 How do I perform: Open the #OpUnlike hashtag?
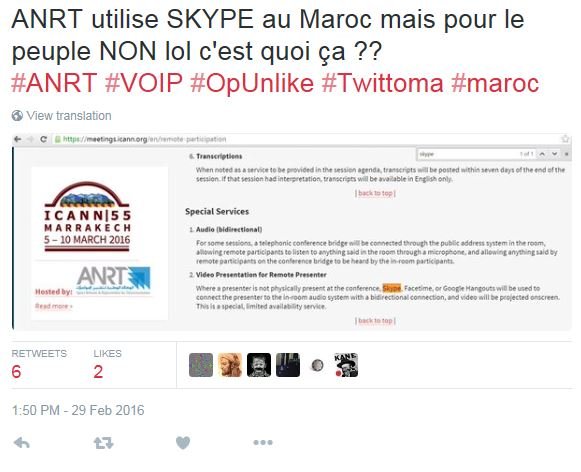[x=252, y=83]
